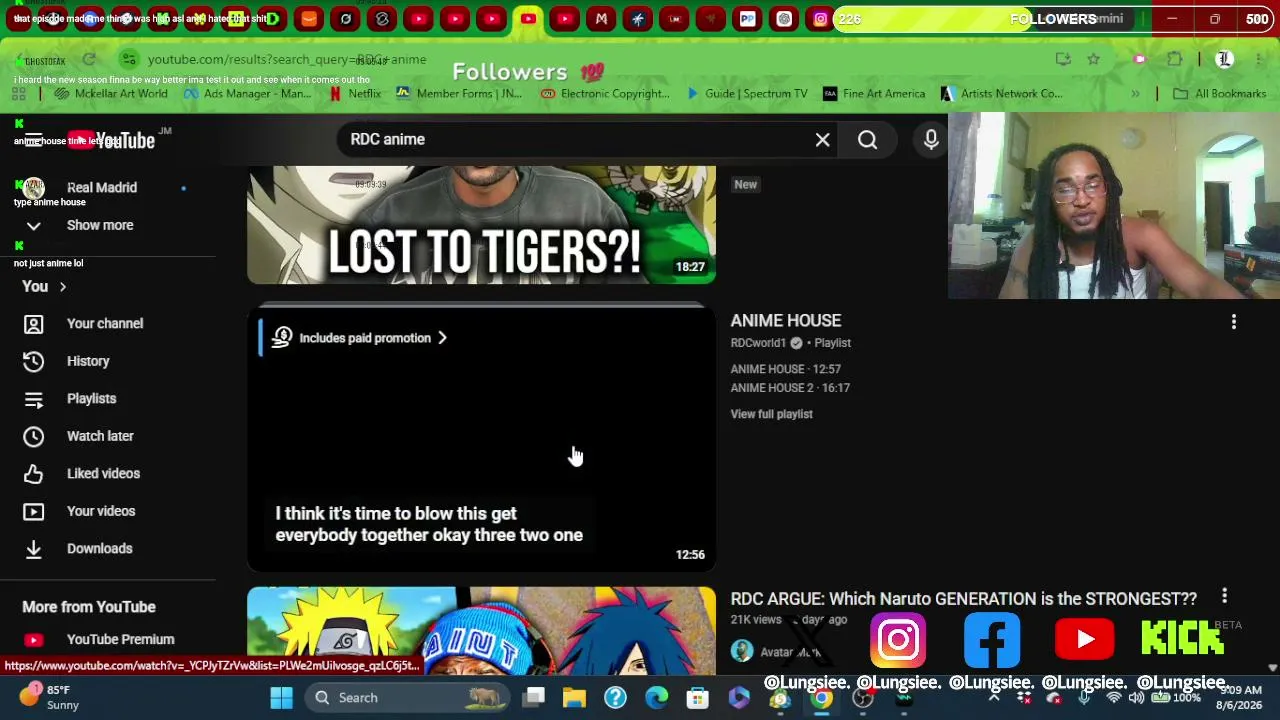Viewport: 1280px width, 720px height.
Task: Open Downloads in the sidebar
Action: point(99,549)
